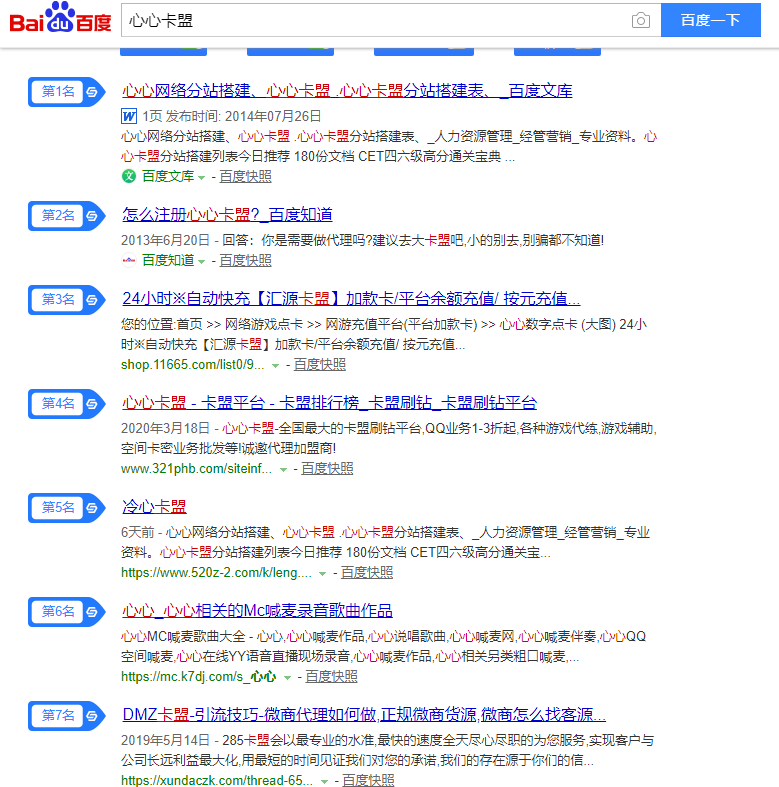Screen dimensions: 779x787
Task: Open result DMZ卡盟-引流技巧-微商代理如何做
Action: point(364,714)
